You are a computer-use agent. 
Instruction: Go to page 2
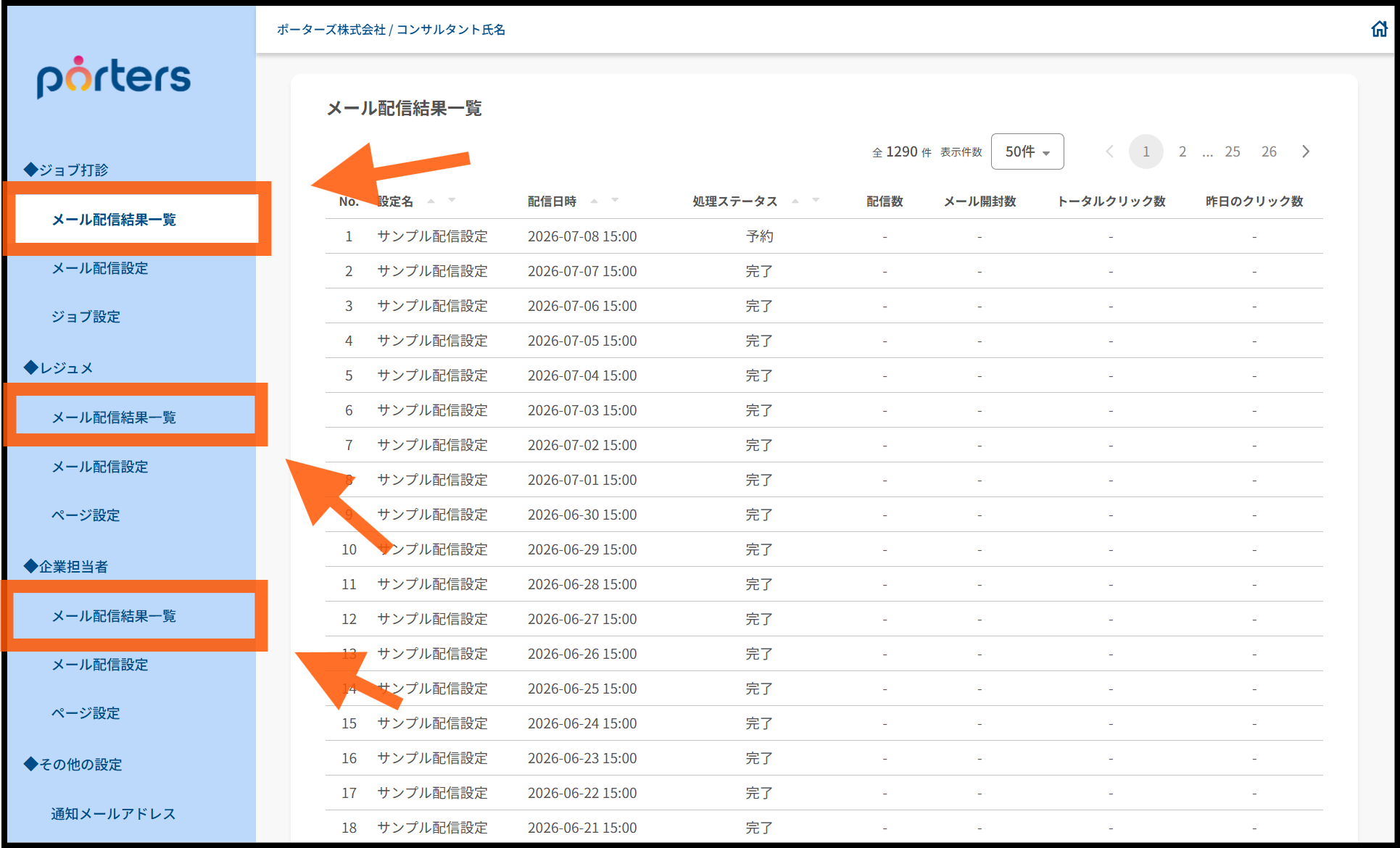click(1182, 151)
